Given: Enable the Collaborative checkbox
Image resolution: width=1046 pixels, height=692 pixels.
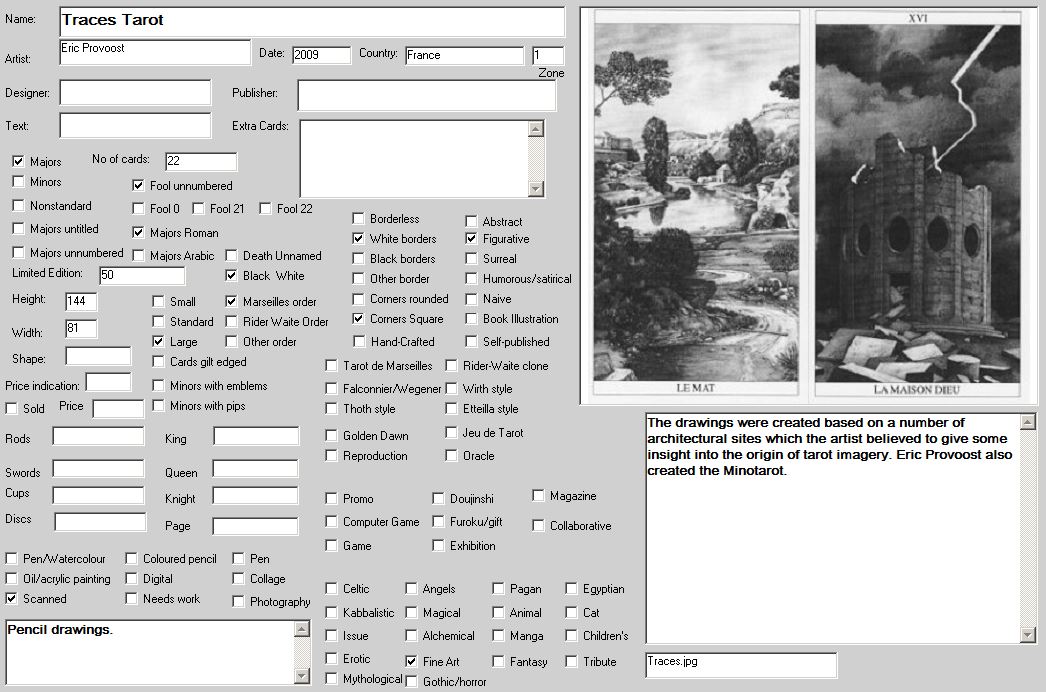Looking at the screenshot, I should pos(538,526).
